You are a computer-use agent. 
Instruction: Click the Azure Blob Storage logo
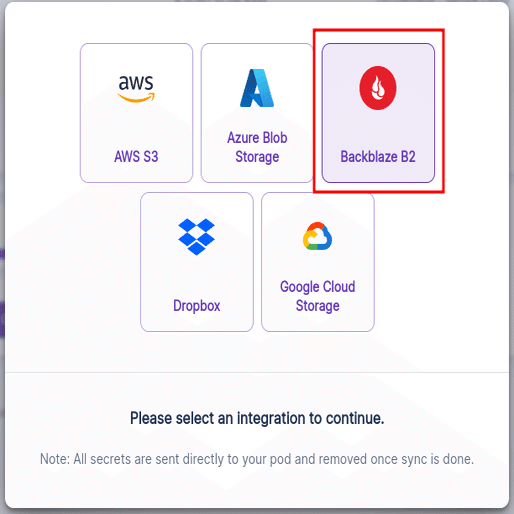pyautogui.click(x=257, y=88)
